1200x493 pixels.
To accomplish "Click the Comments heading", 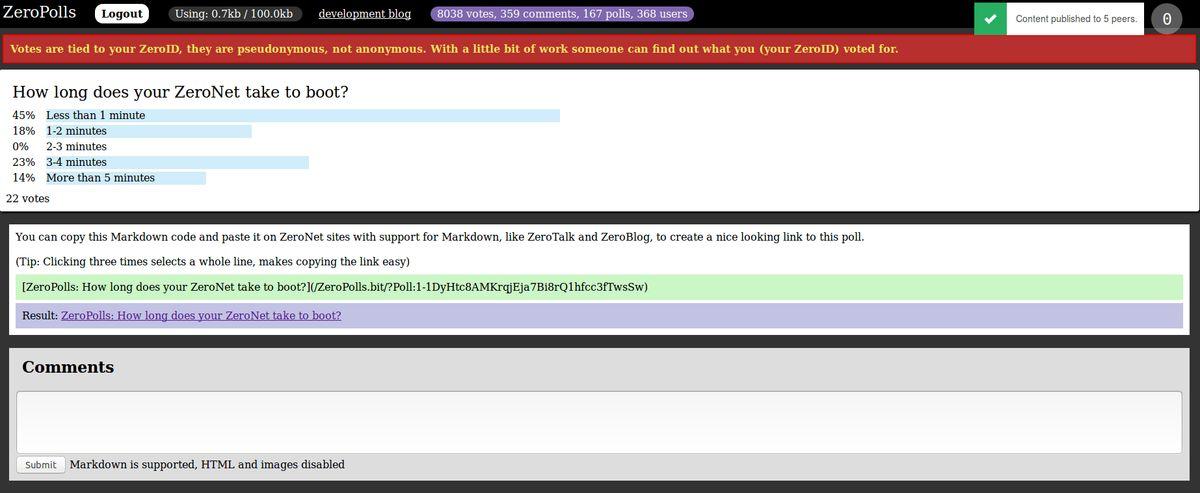I will pos(68,367).
